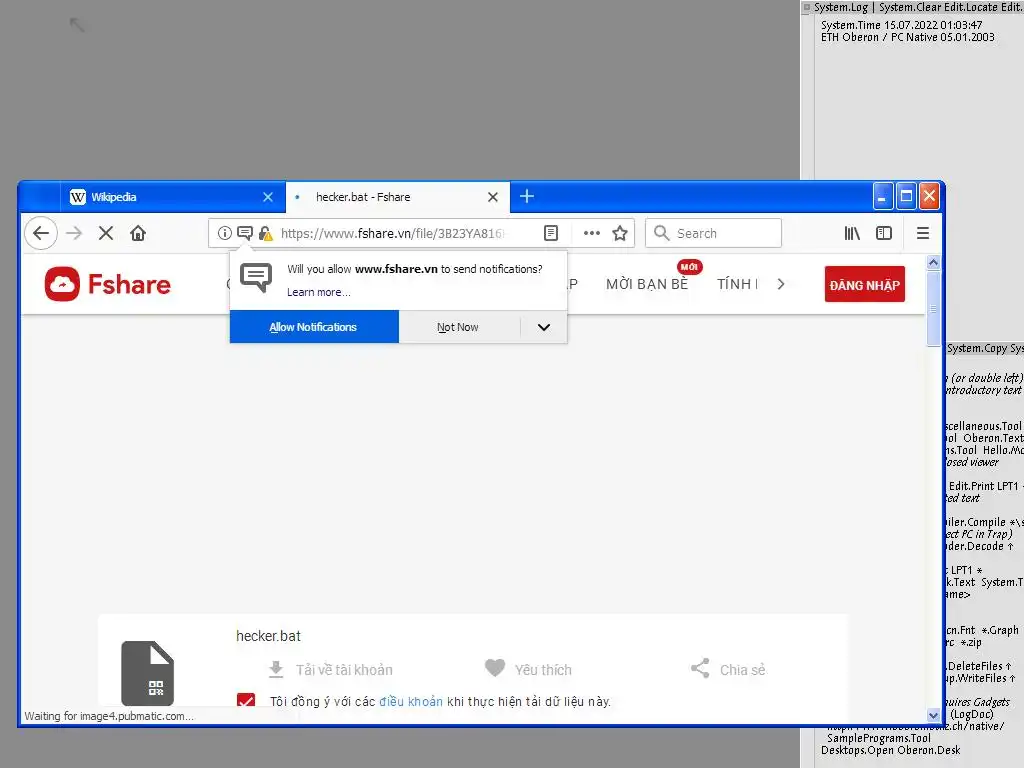
Task: Open notification permission icon in address bar
Action: 245,233
